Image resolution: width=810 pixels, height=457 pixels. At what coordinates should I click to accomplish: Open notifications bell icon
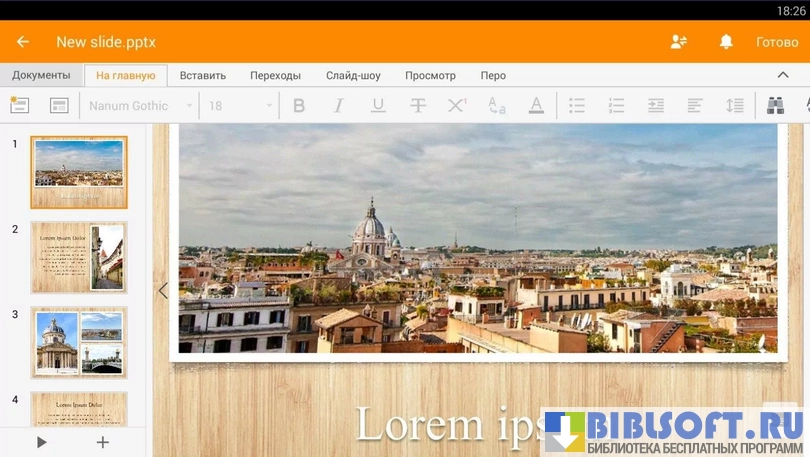point(726,42)
